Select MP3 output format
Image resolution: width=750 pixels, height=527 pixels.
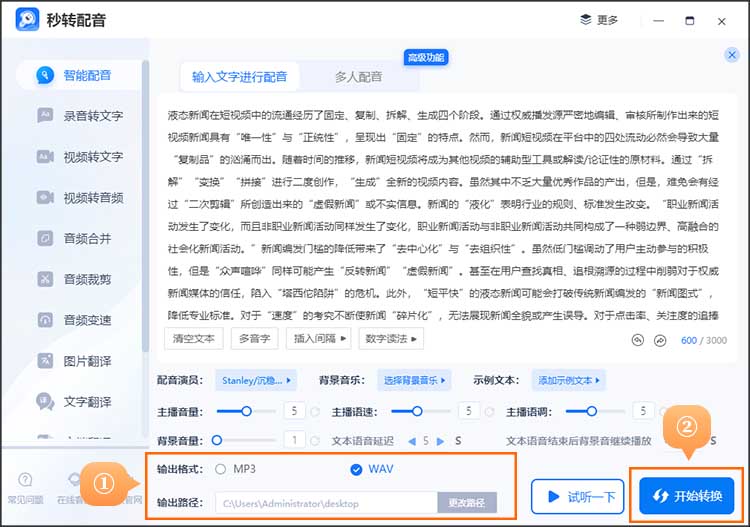[220, 469]
